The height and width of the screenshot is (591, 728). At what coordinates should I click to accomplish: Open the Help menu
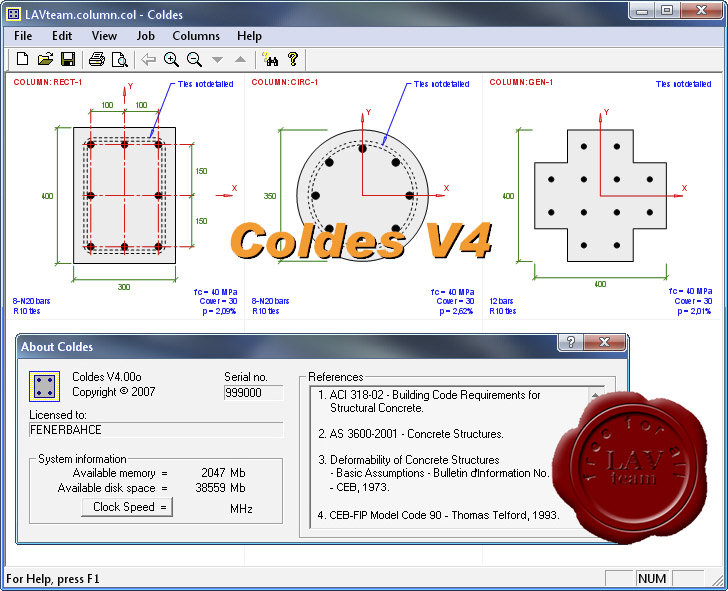(x=249, y=36)
